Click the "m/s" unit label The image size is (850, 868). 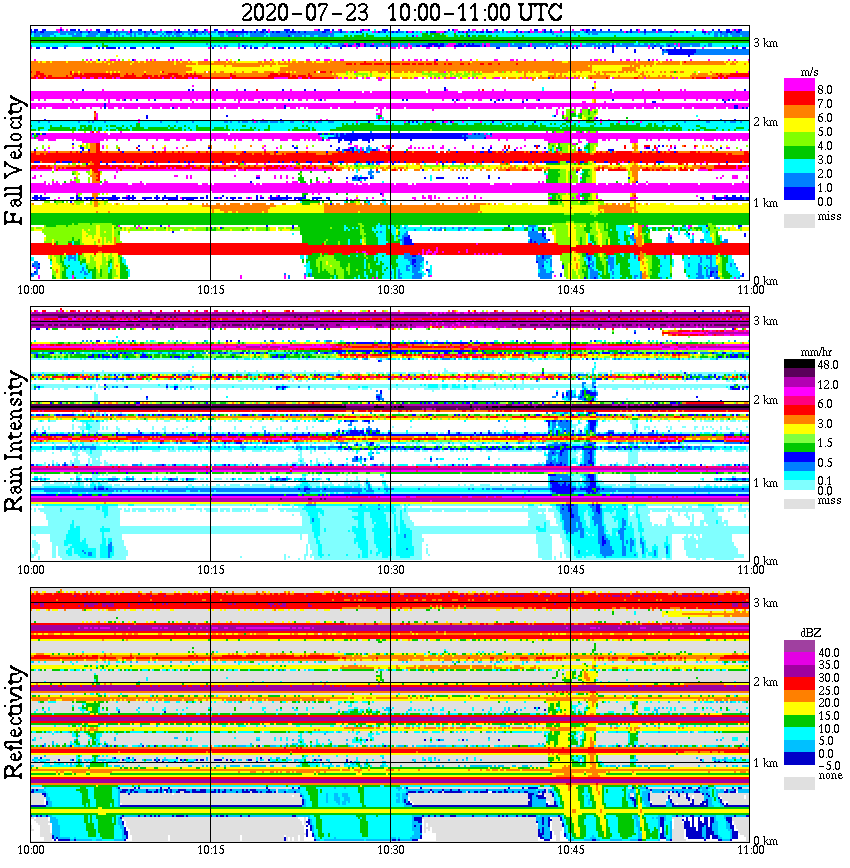coord(810,73)
